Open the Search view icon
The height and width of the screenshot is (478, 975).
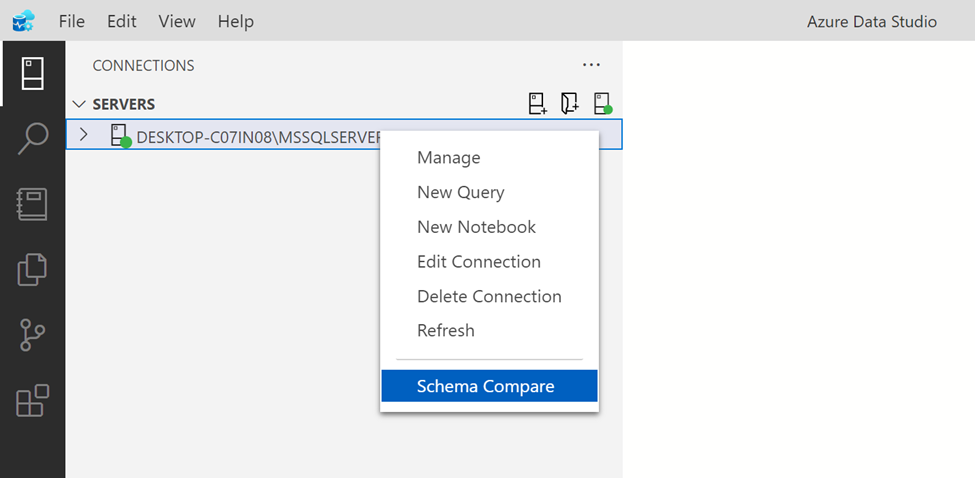tap(32, 139)
